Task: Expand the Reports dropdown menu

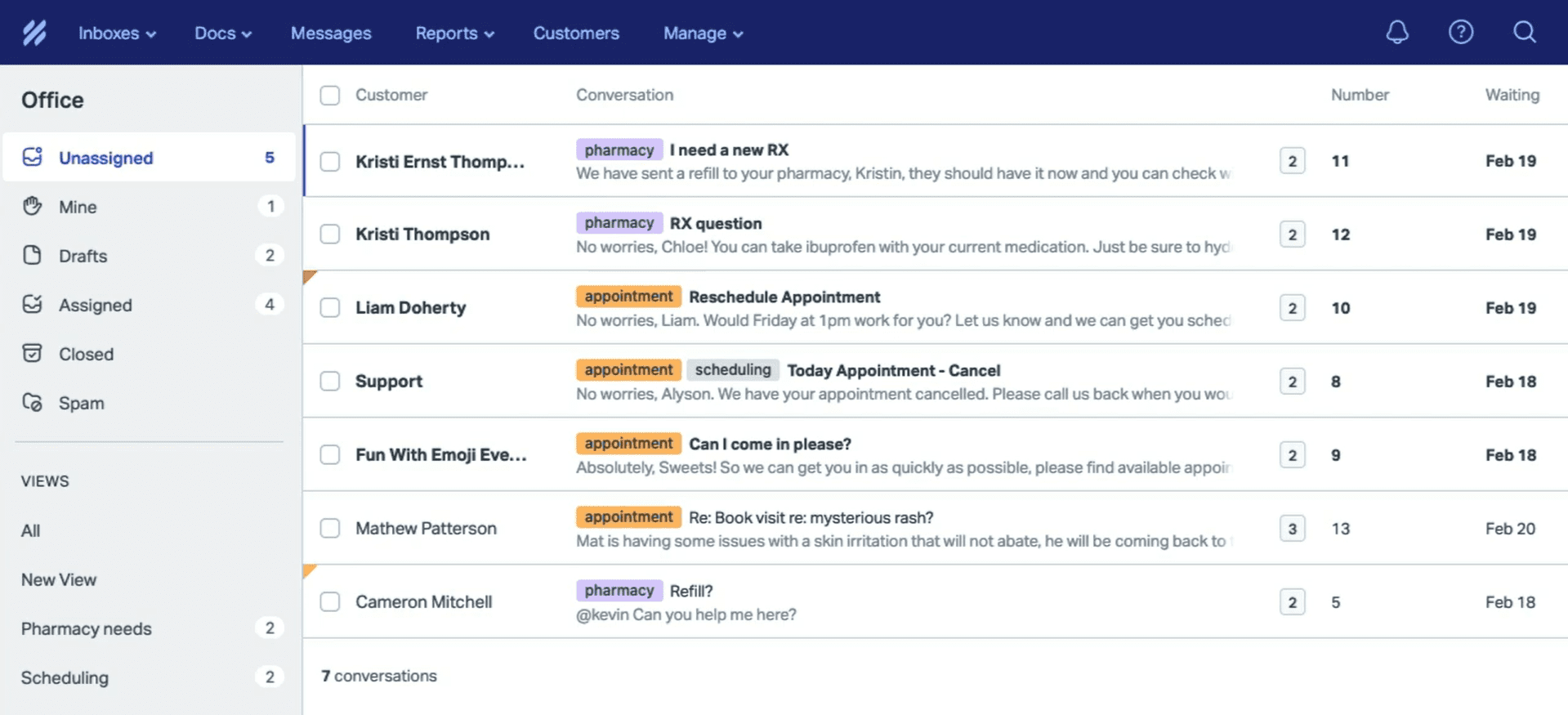Action: 454,34
